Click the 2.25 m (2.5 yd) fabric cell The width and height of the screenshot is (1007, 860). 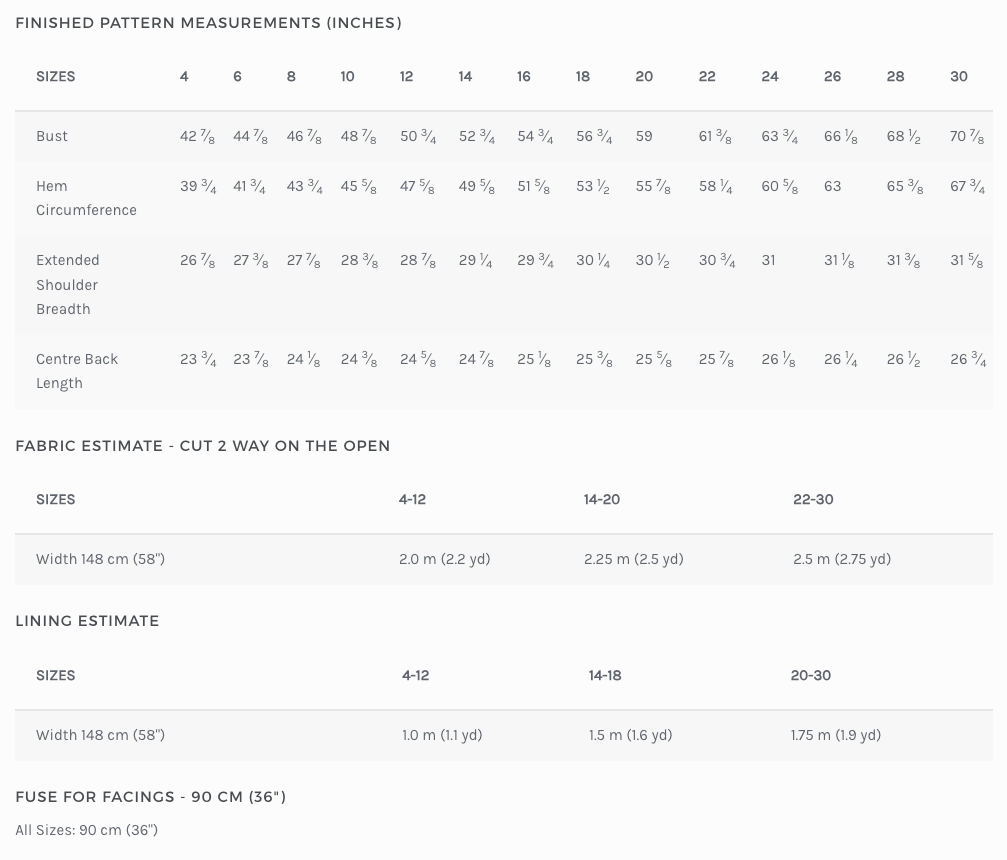(x=634, y=559)
